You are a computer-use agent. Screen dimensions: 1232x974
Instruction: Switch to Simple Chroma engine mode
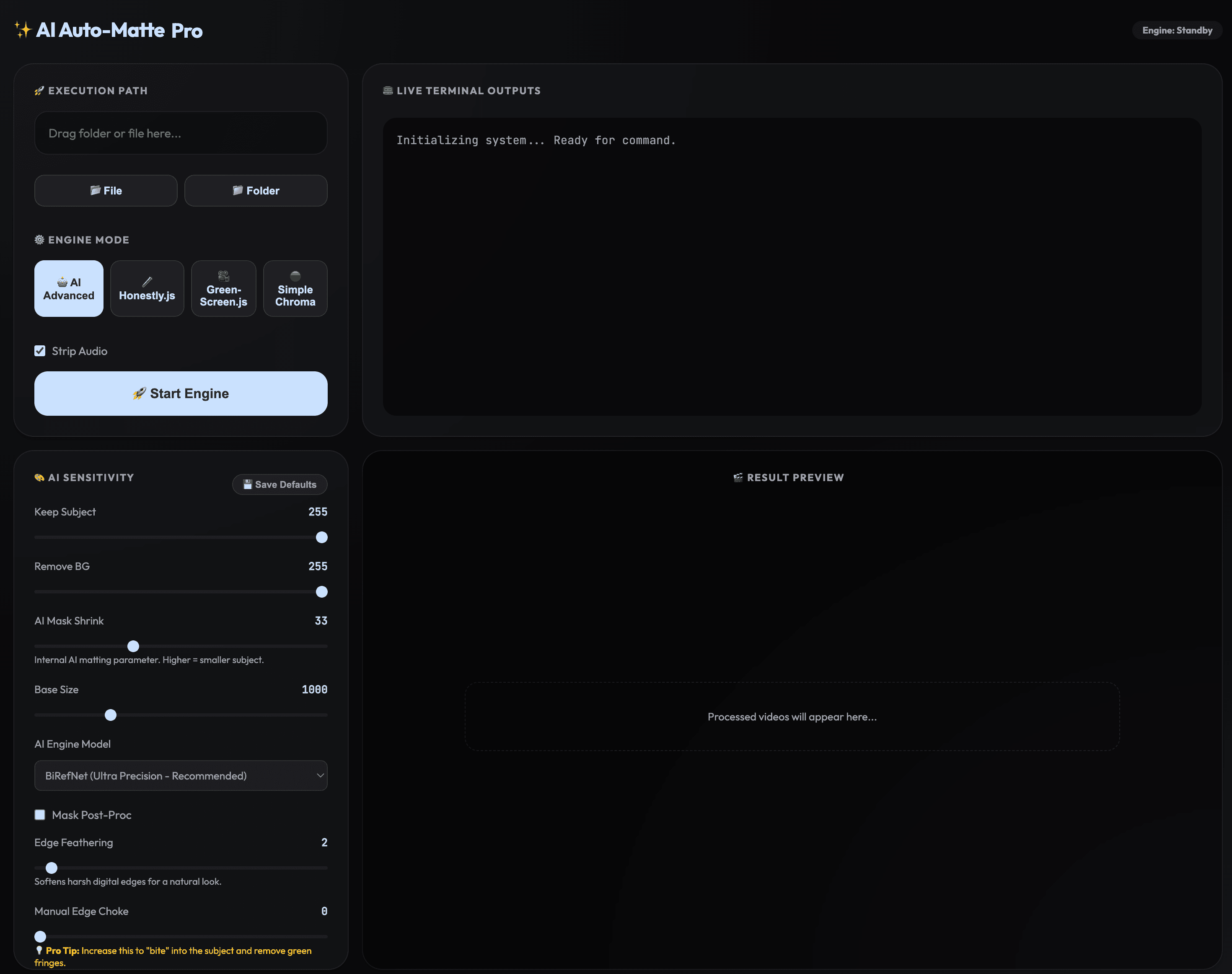tap(295, 288)
